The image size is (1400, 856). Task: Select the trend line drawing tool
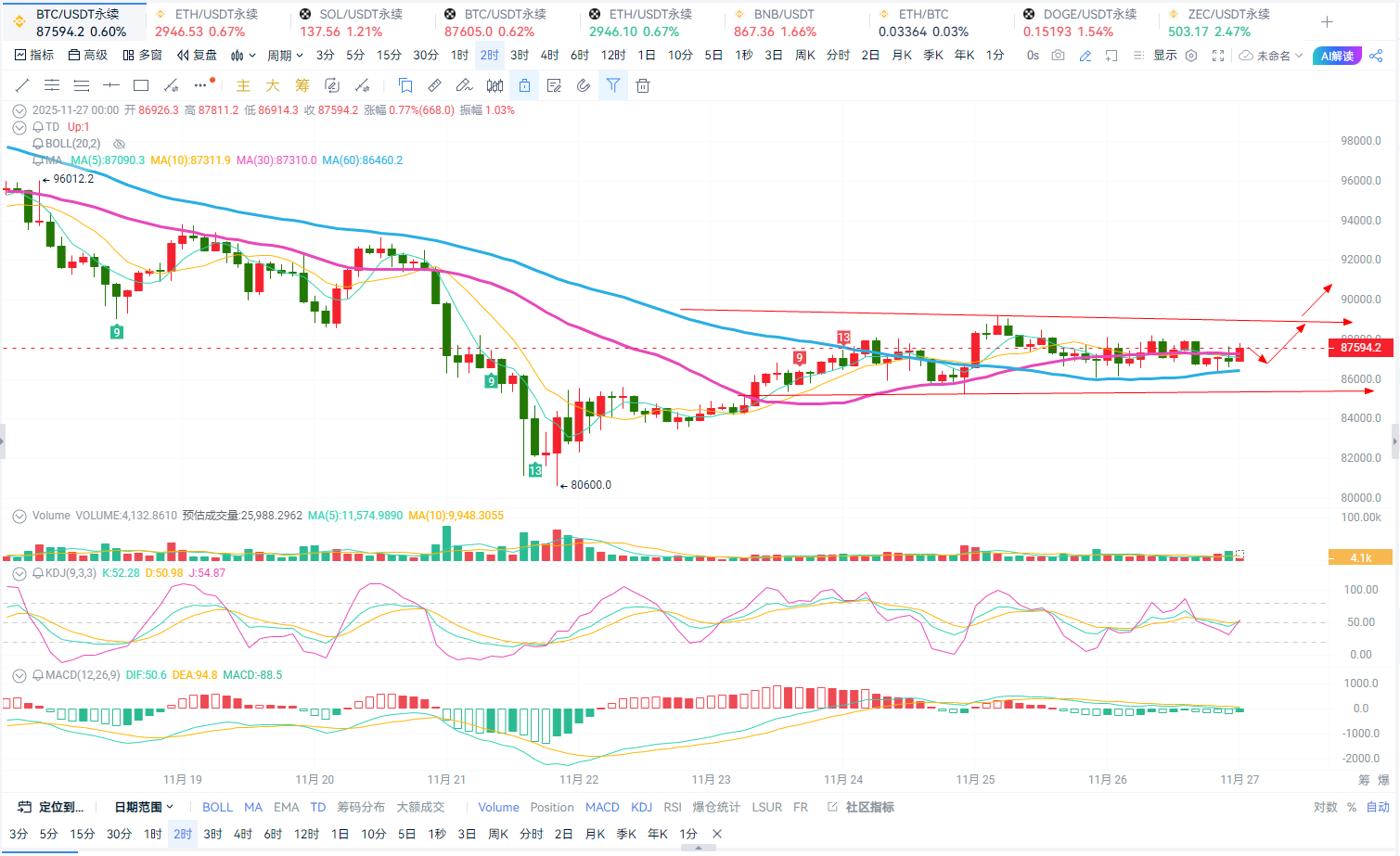22,86
